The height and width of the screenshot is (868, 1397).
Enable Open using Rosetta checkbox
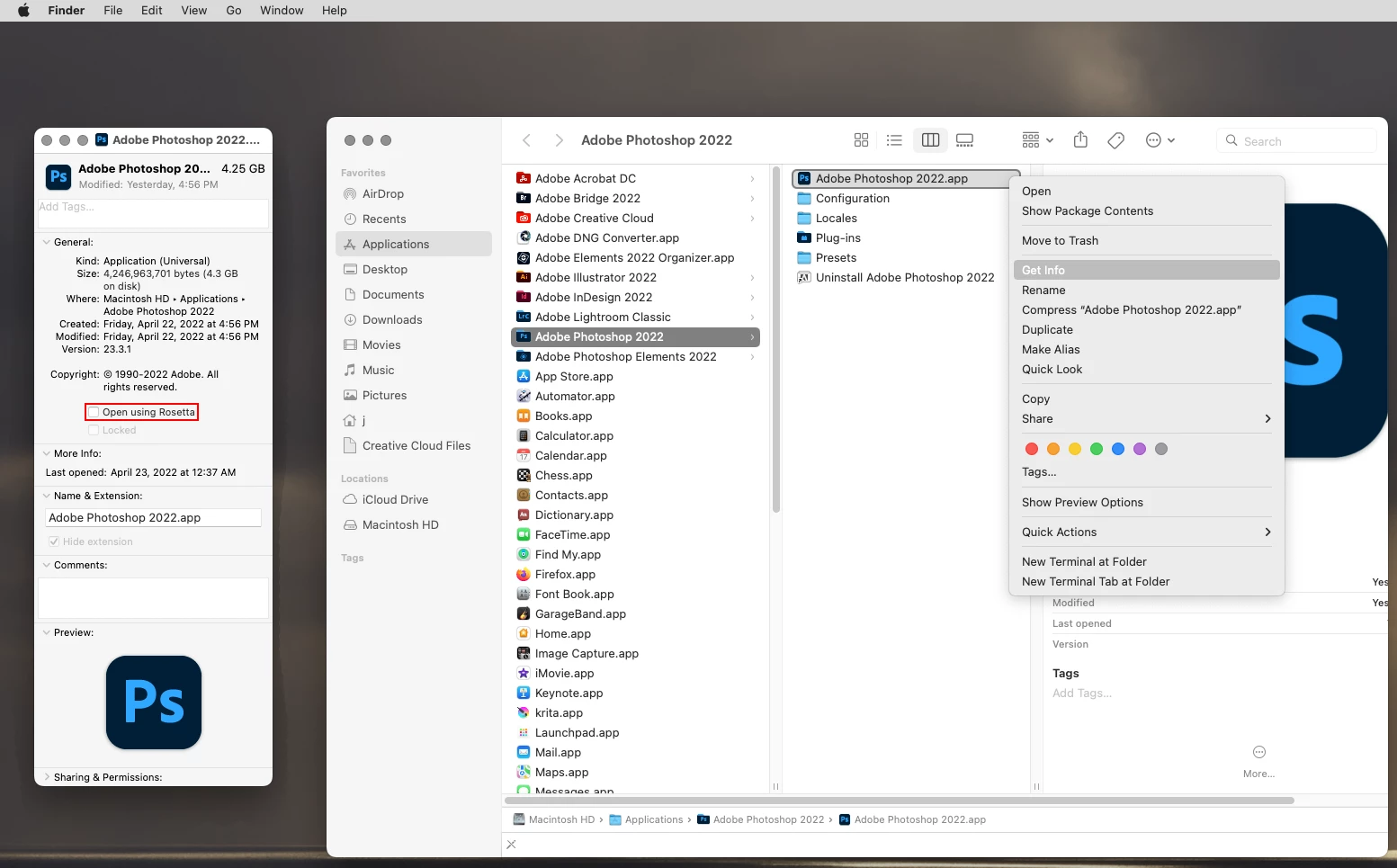click(x=94, y=412)
